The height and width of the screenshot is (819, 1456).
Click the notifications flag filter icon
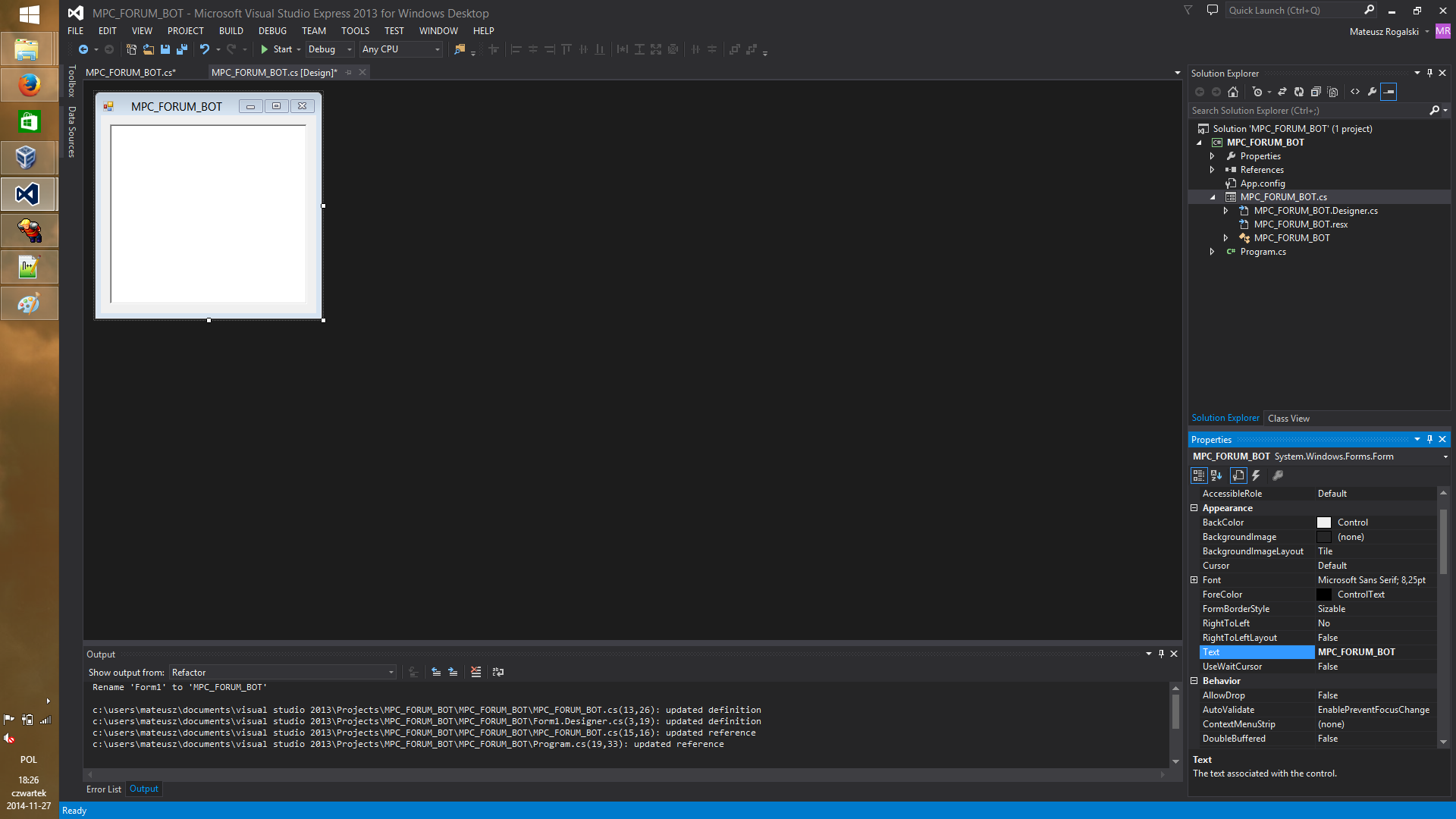[1188, 11]
